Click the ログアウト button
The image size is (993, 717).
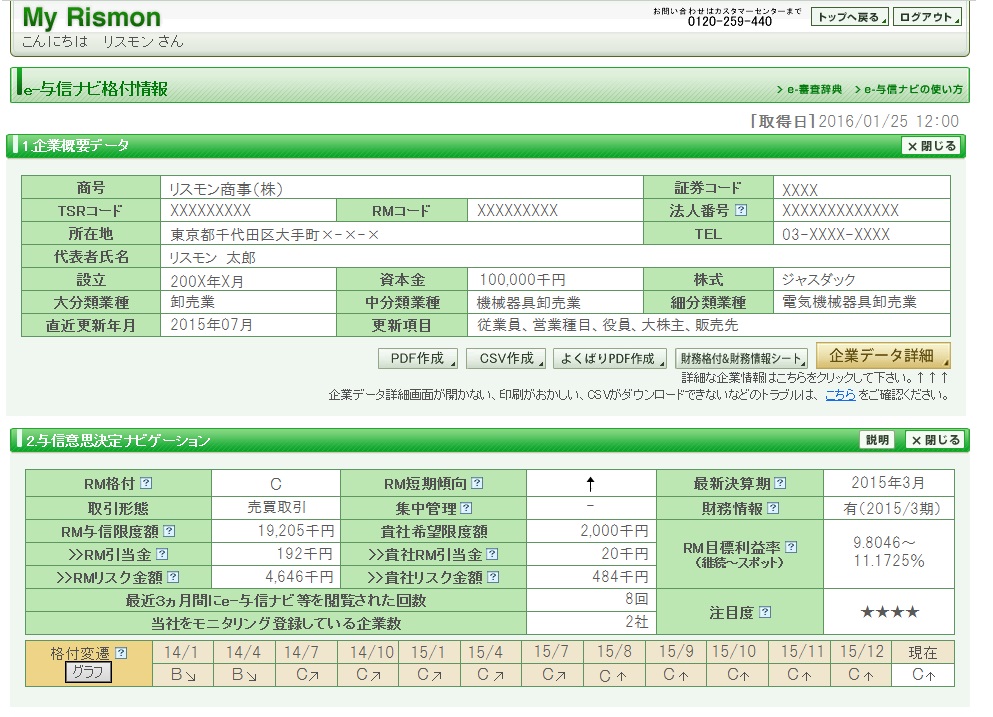[x=927, y=17]
